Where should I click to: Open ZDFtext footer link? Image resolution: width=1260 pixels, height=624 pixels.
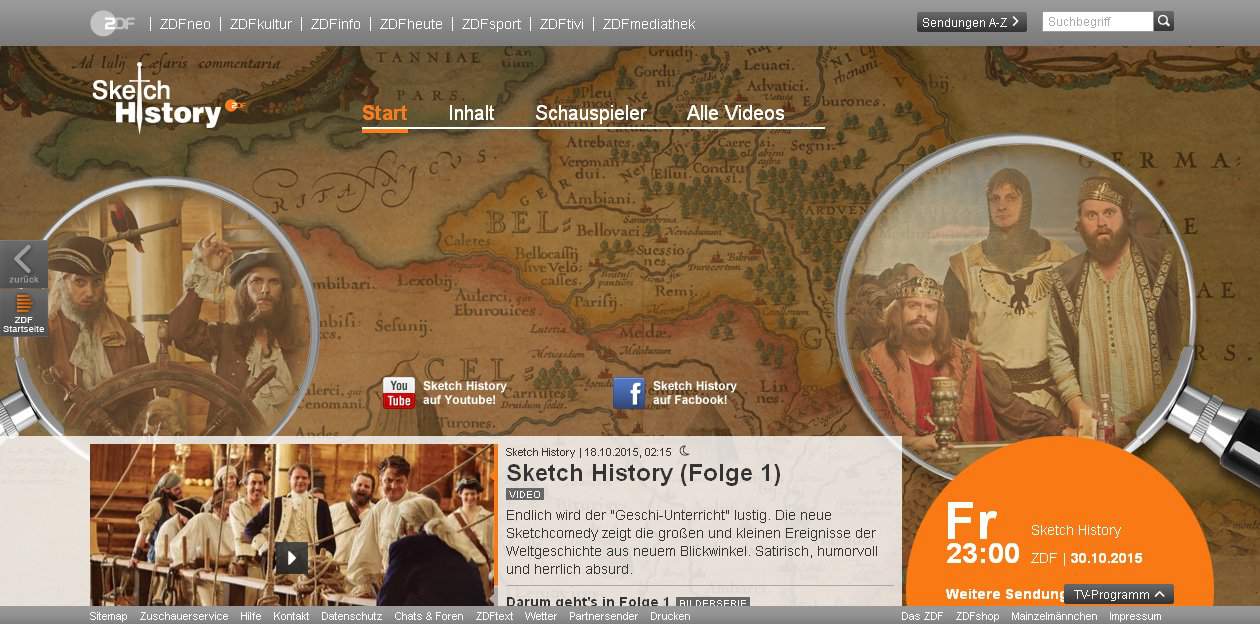494,616
